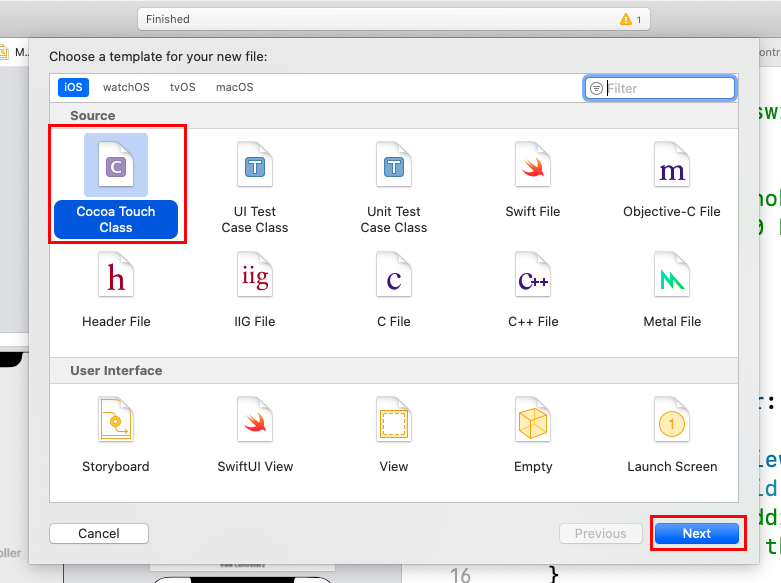Click the Metal File label text
The image size is (781, 583).
[x=672, y=321]
